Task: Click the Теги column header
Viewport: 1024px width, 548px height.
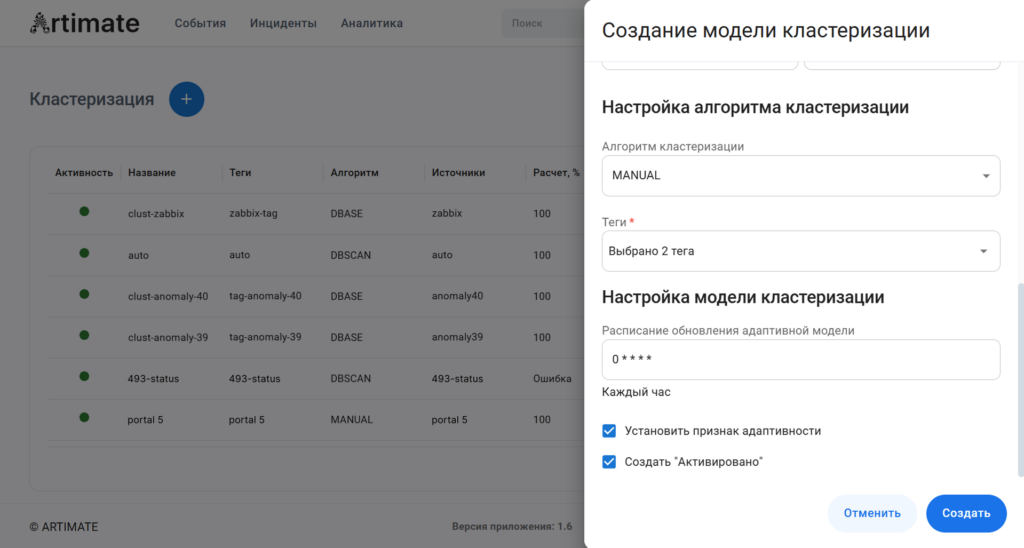Action: tap(240, 173)
